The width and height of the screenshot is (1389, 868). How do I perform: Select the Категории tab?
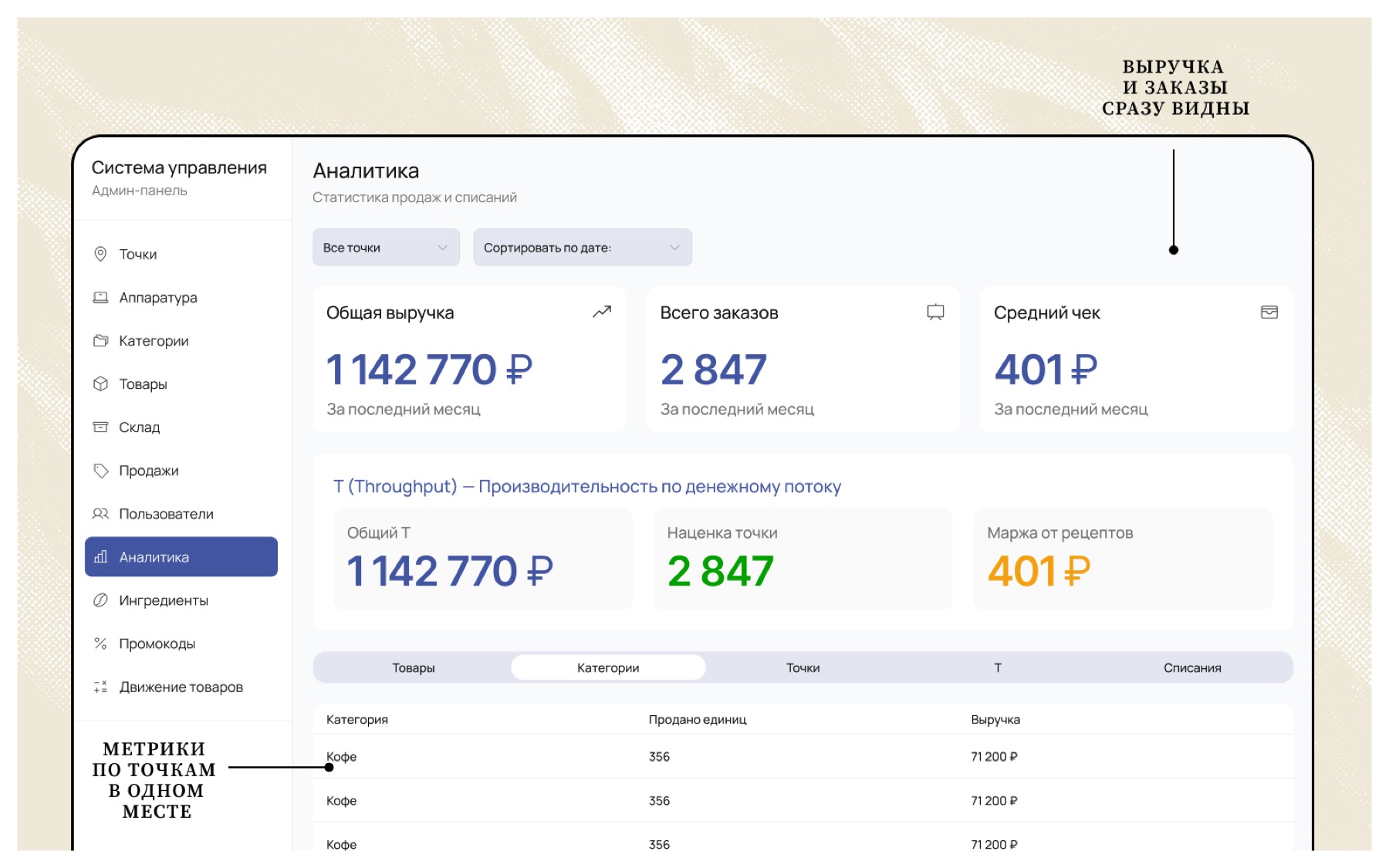coord(608,667)
